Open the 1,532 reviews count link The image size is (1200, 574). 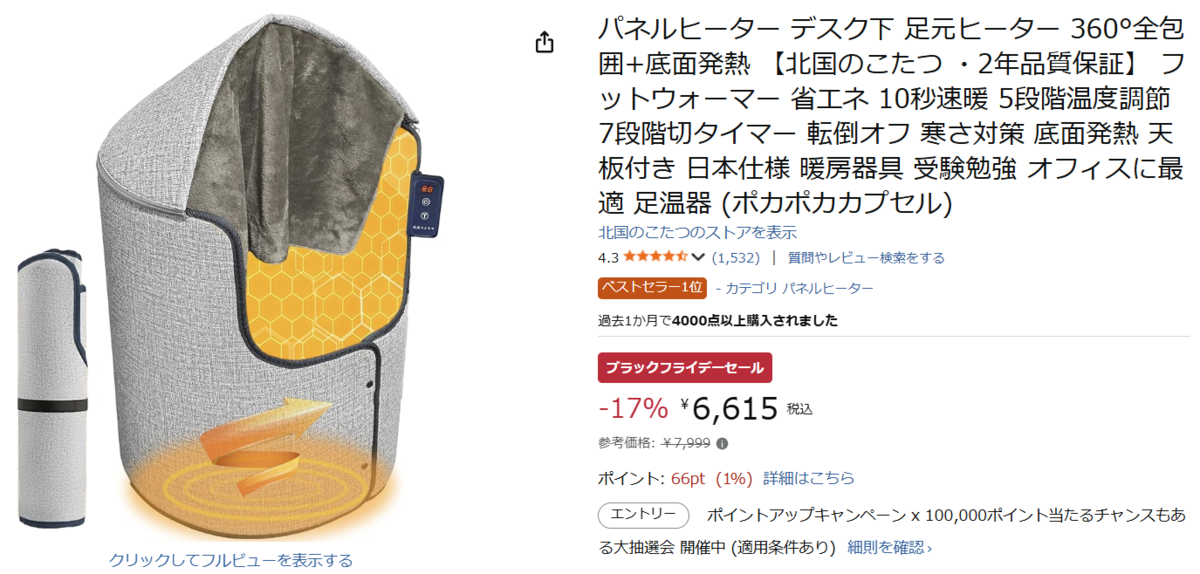coord(735,258)
